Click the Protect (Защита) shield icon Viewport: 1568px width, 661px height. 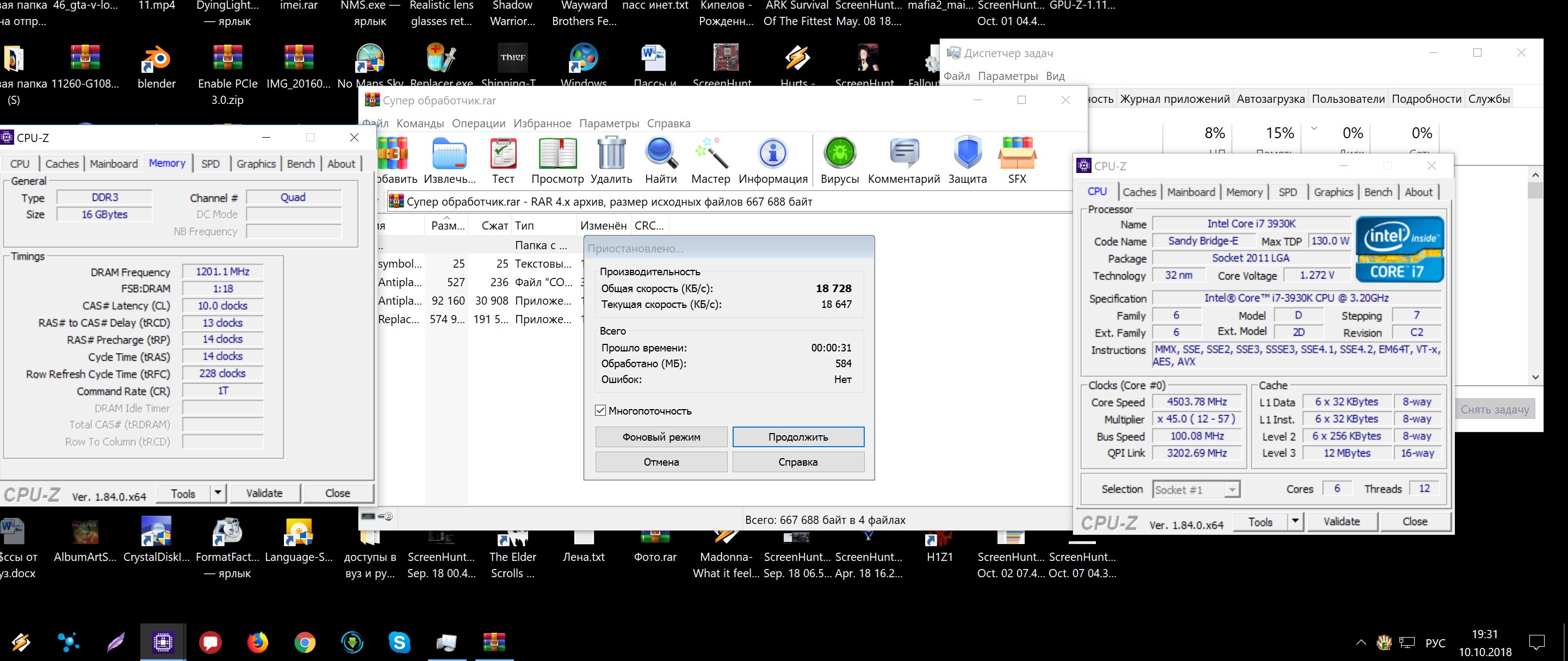click(x=967, y=154)
